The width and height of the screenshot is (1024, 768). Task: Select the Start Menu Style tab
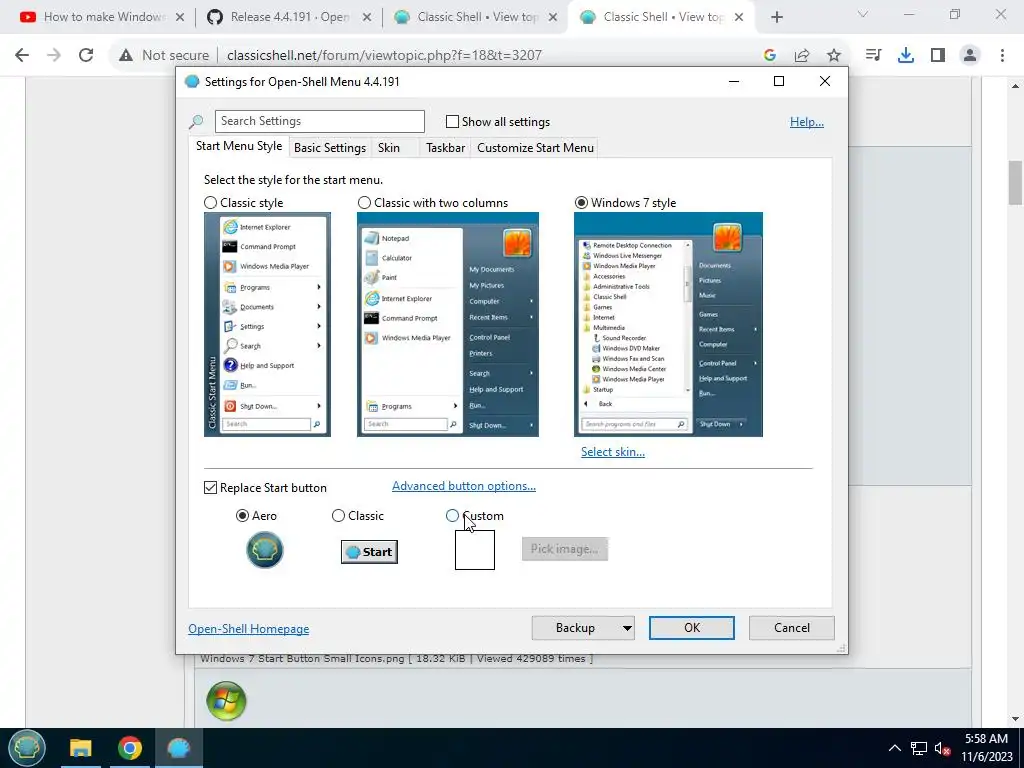[x=239, y=146]
